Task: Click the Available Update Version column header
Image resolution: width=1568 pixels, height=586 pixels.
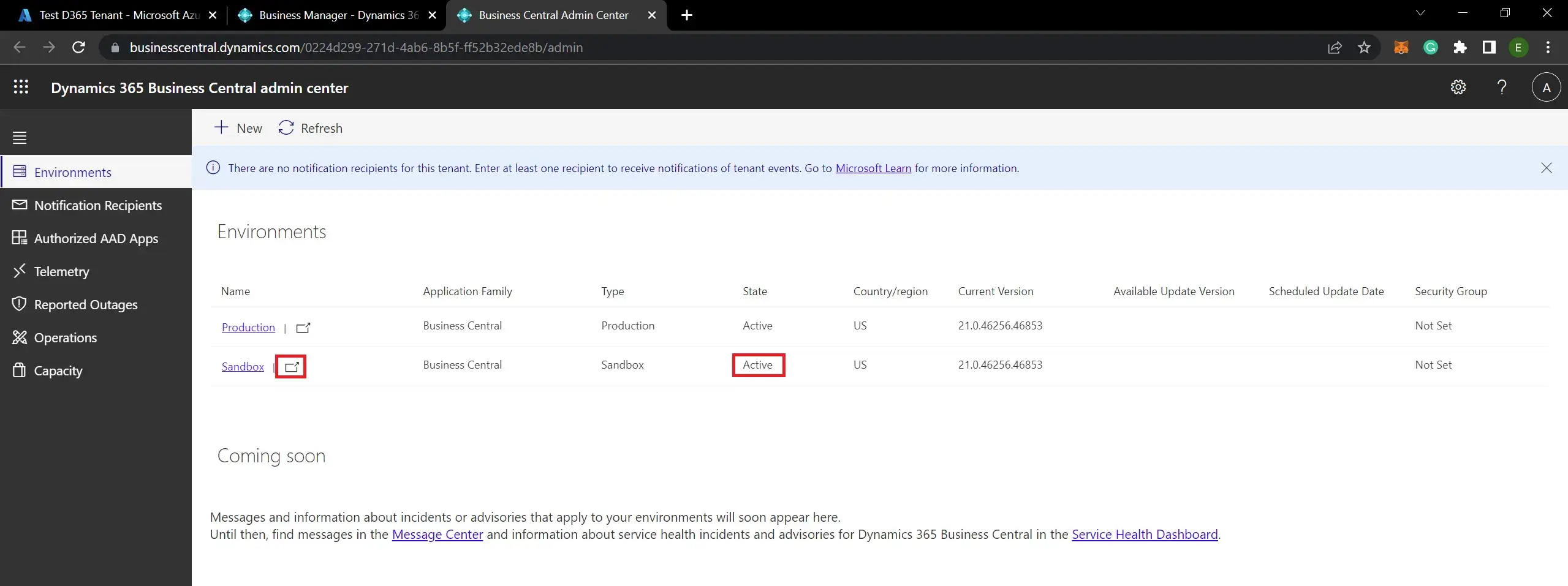Action: tap(1174, 291)
